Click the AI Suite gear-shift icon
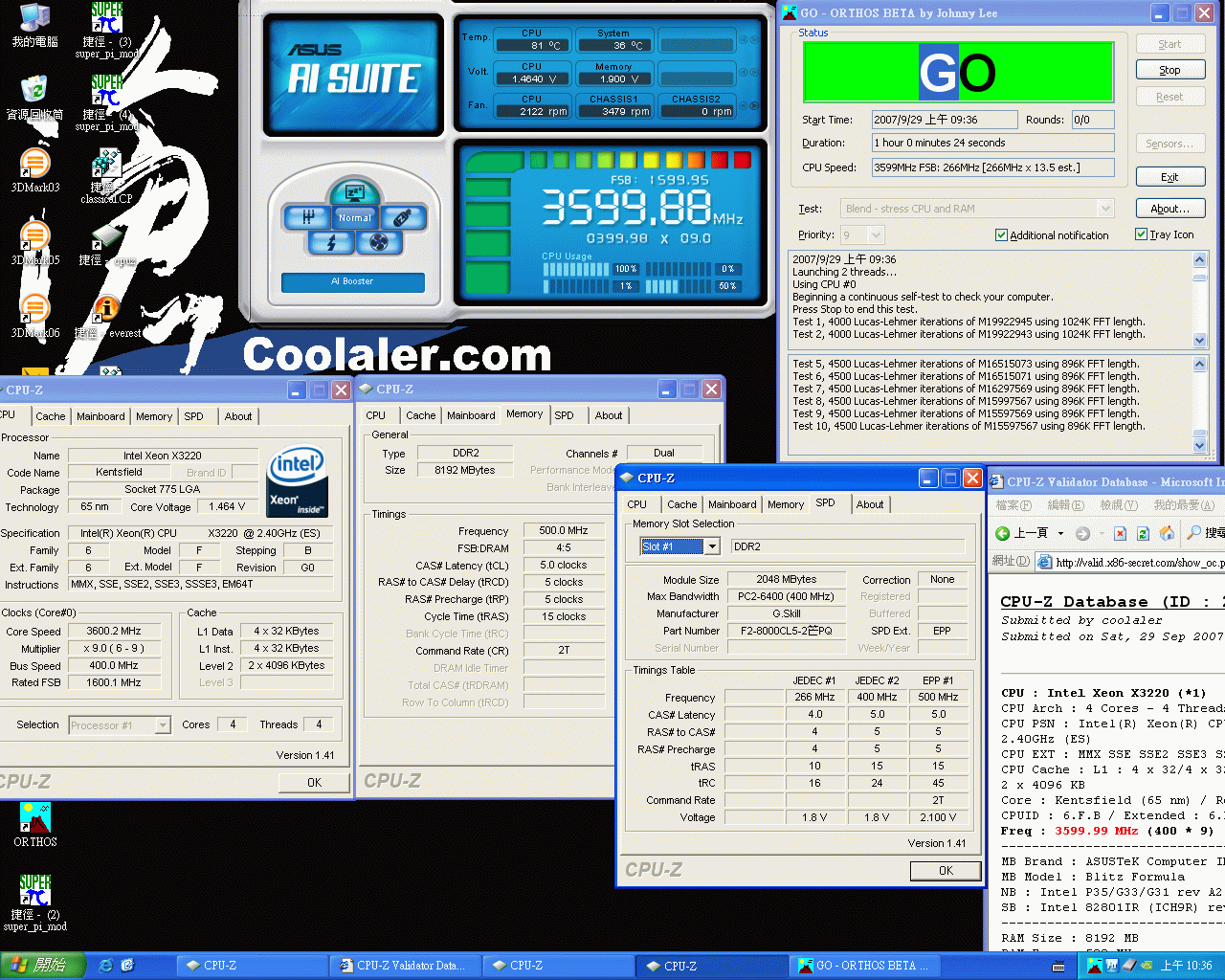 point(308,218)
